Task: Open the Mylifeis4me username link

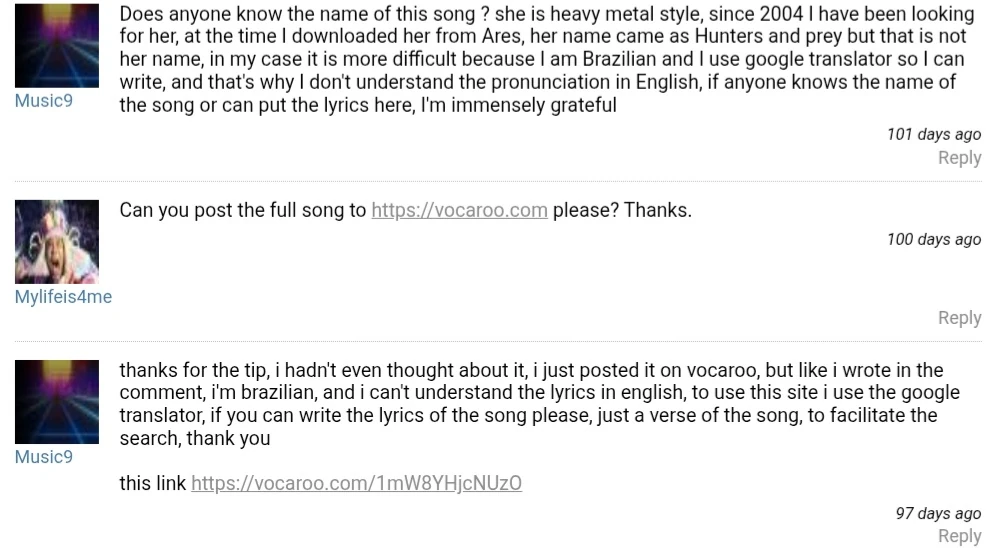Action: point(63,297)
